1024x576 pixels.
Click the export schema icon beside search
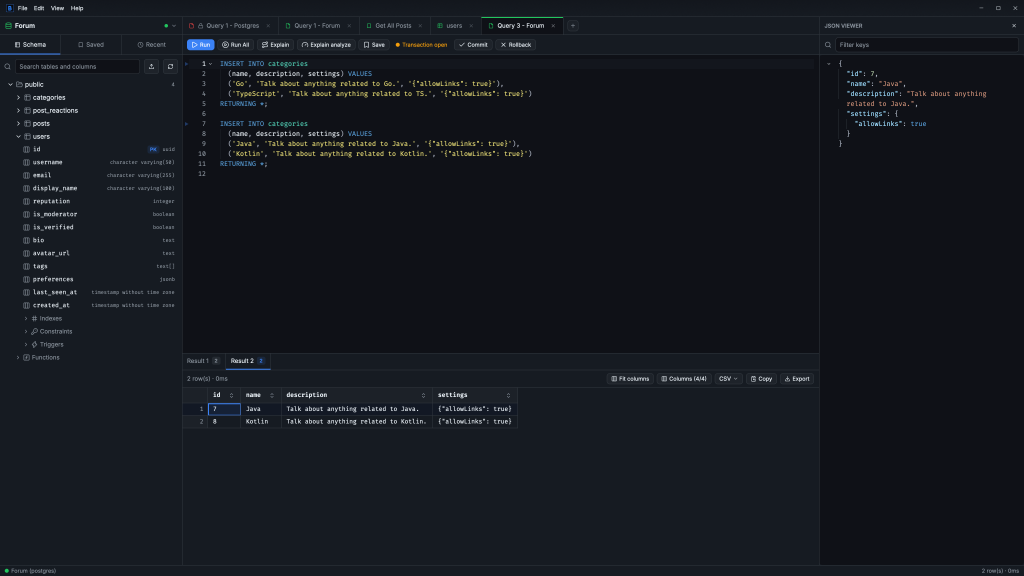coord(152,67)
